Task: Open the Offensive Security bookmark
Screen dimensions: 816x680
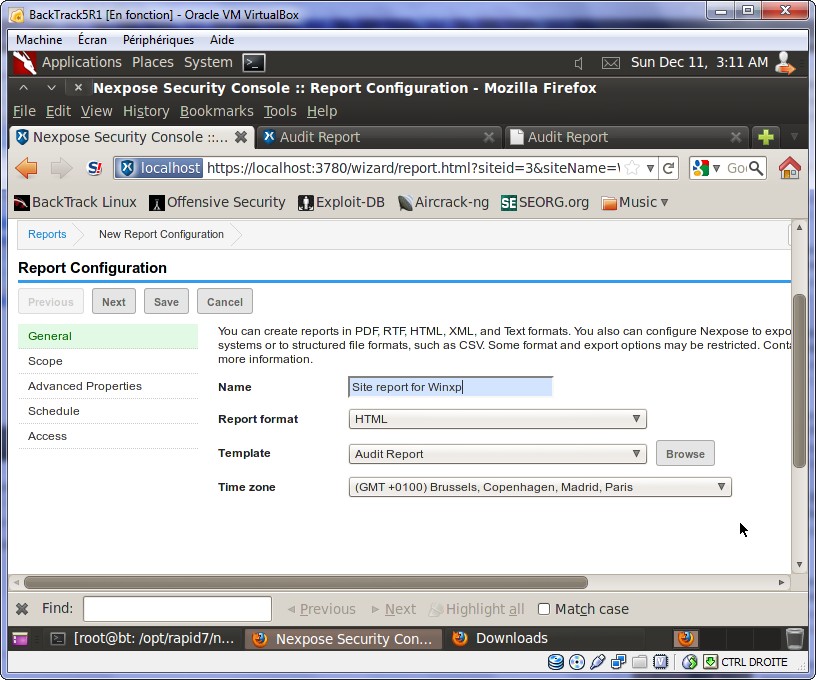Action: [x=217, y=202]
